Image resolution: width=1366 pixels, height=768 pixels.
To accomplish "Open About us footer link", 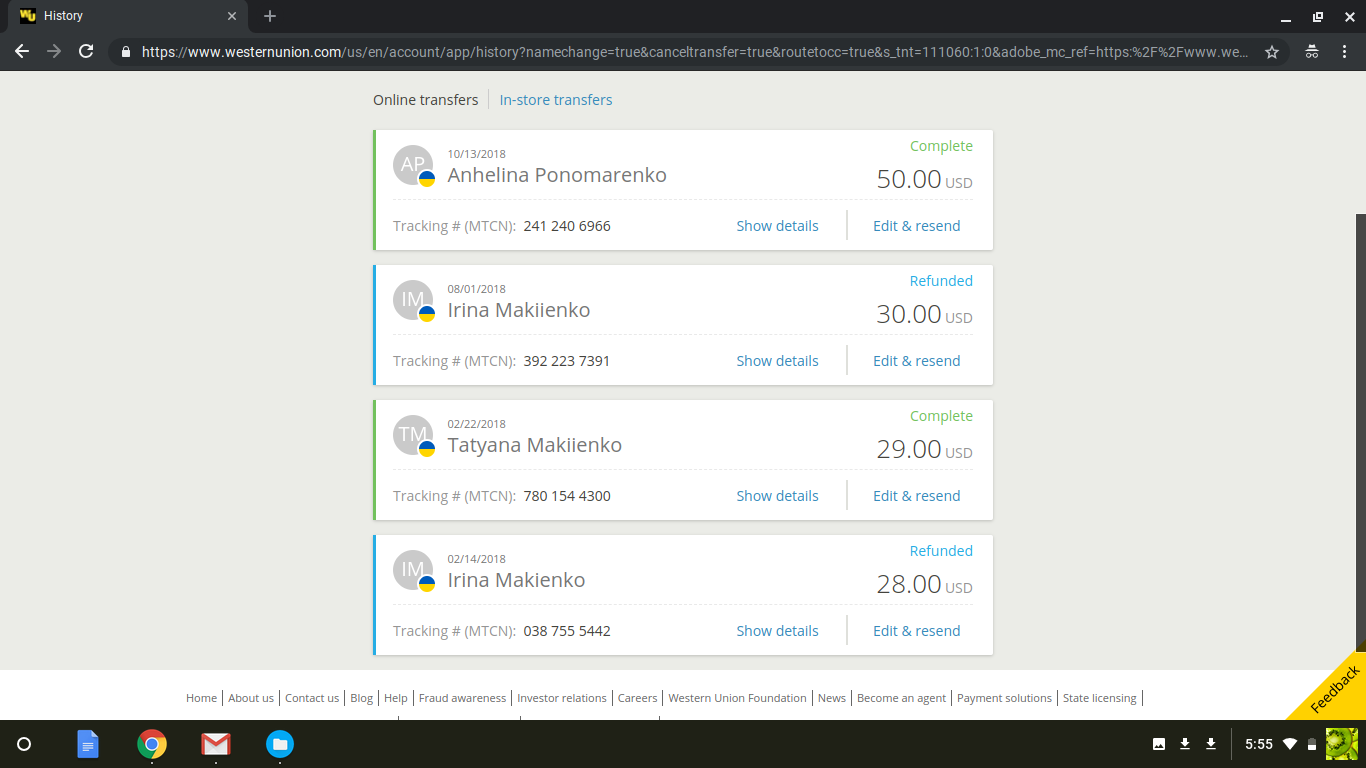I will [251, 698].
